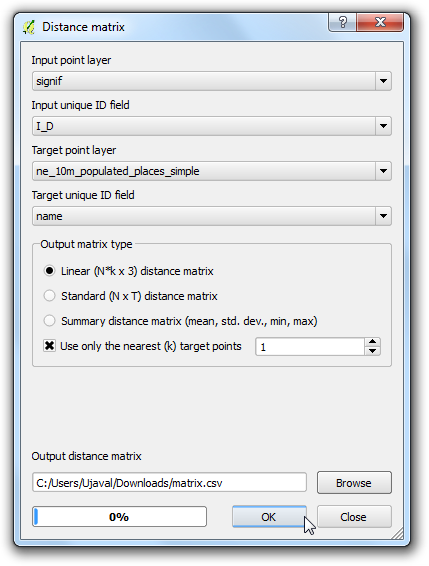Click the help question mark button
The height and width of the screenshot is (566, 429).
(x=342, y=22)
